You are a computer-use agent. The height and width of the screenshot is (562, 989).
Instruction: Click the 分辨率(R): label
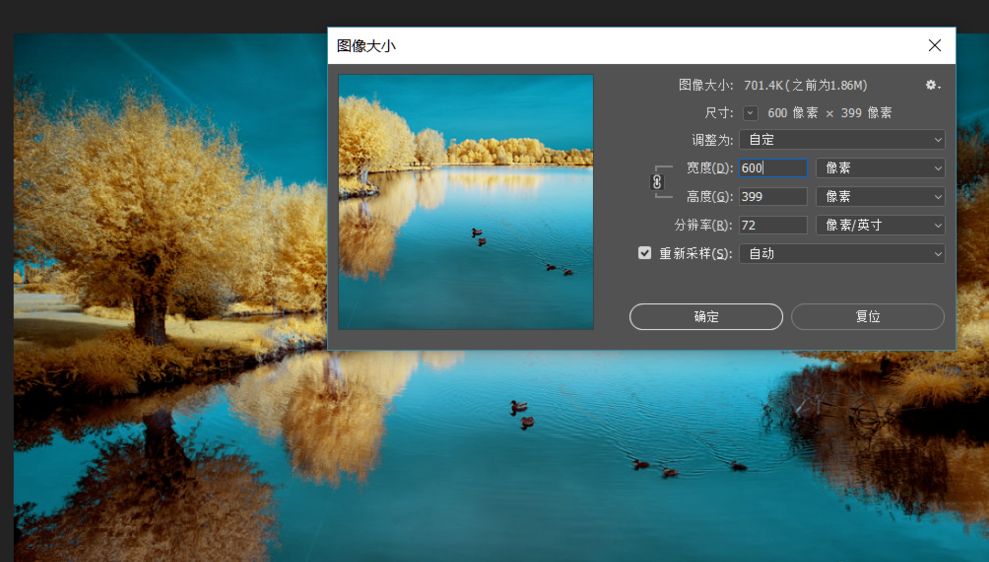click(x=703, y=225)
